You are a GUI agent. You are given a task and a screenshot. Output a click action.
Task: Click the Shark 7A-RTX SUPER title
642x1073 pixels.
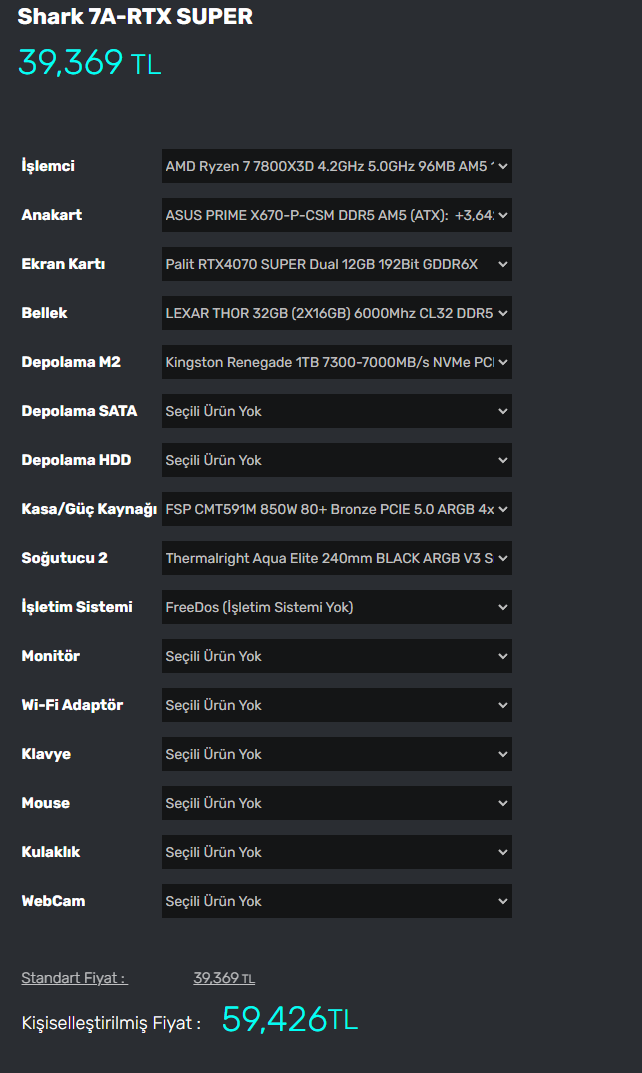135,17
